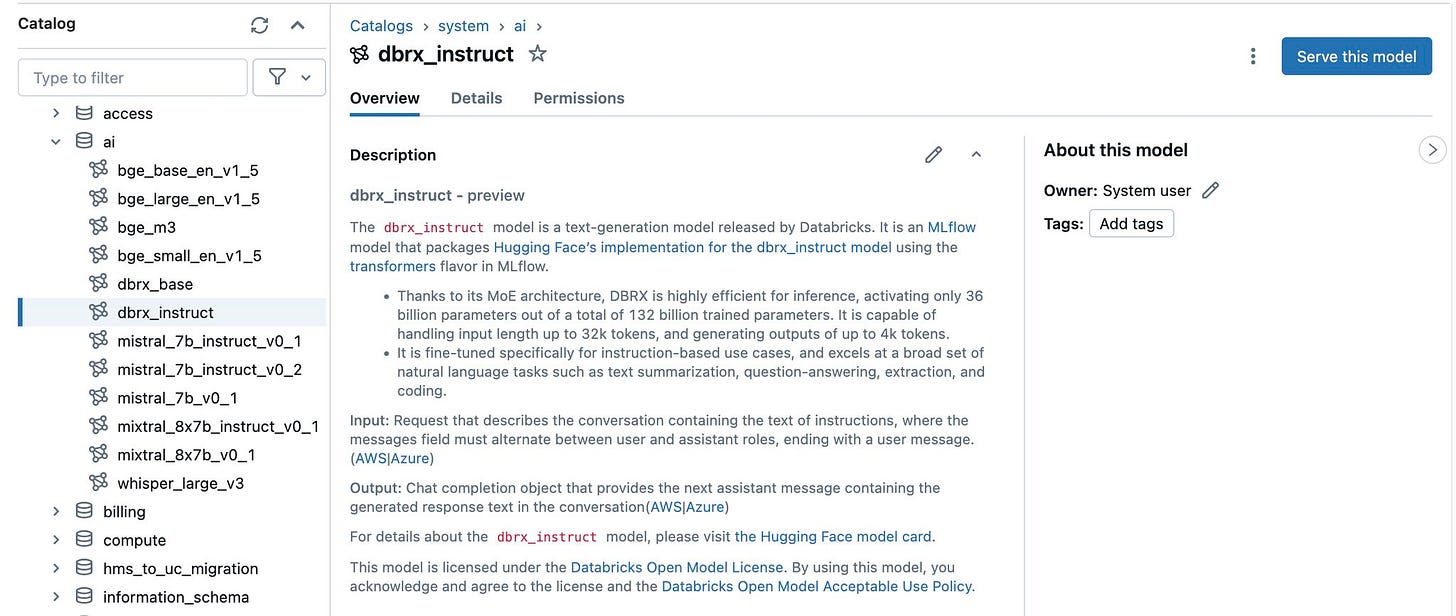Click the database icon beside hms_to_uc_migration
The image size is (1456, 616).
click(85, 568)
